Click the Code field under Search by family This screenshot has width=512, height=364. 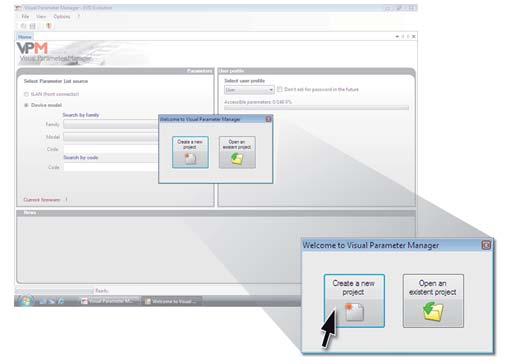111,149
